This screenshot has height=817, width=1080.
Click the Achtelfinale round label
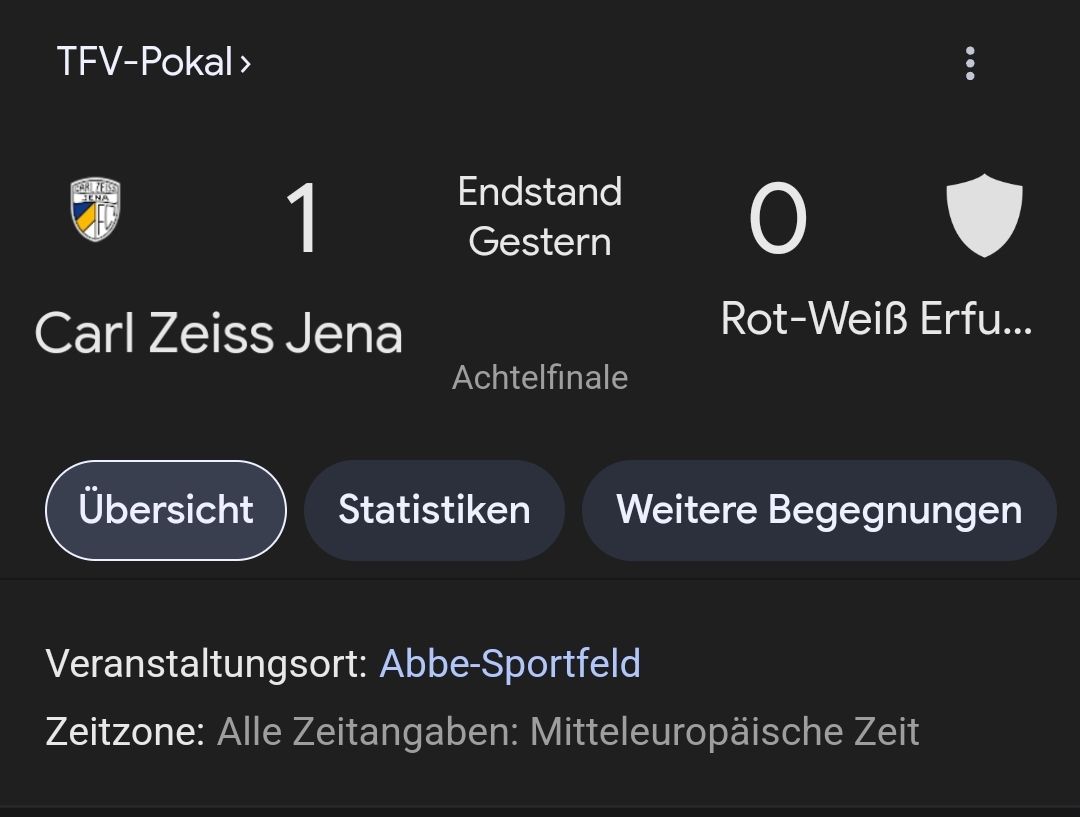(540, 377)
